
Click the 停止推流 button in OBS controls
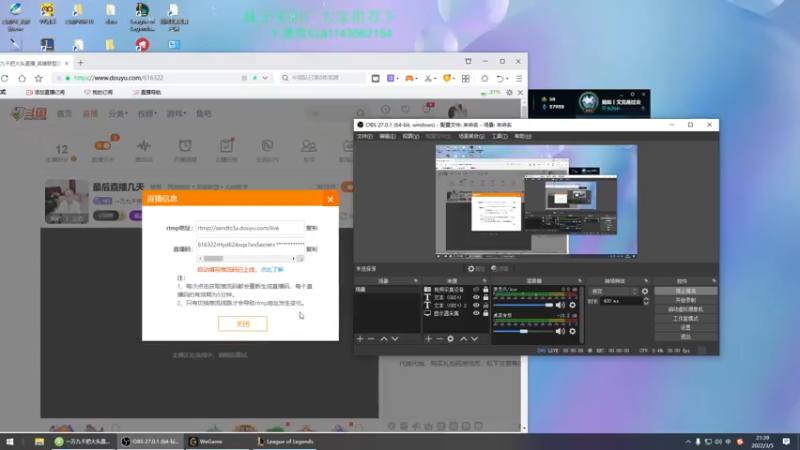685,291
